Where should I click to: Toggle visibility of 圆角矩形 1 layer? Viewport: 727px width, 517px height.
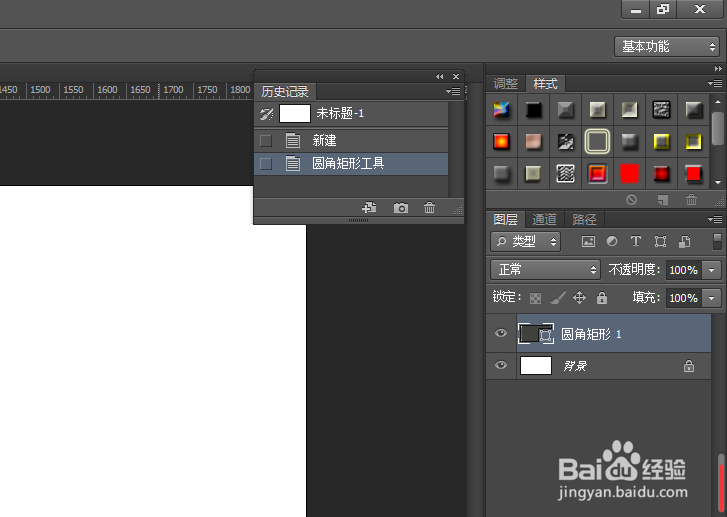pos(501,333)
